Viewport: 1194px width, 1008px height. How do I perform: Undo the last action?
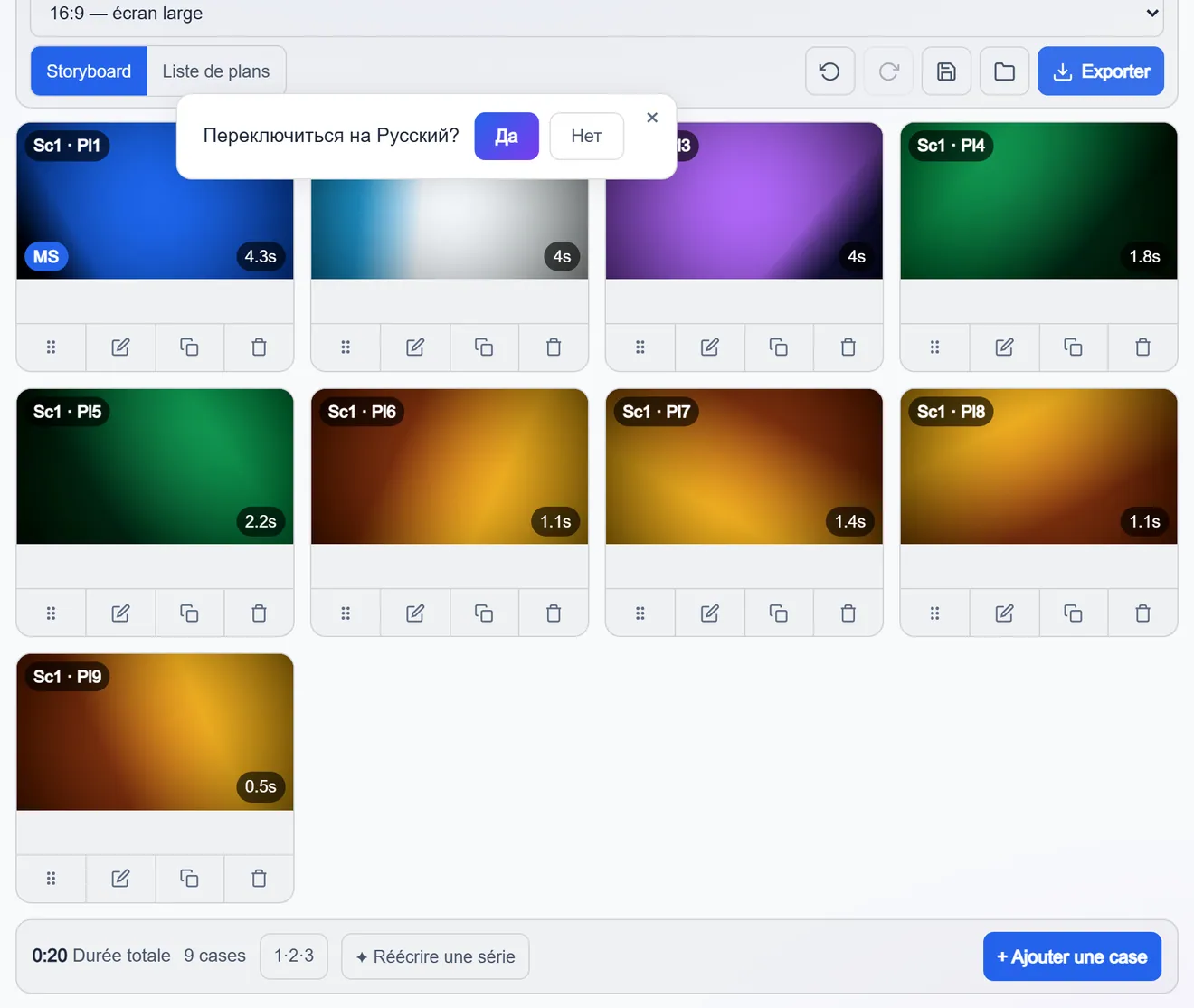[x=829, y=71]
